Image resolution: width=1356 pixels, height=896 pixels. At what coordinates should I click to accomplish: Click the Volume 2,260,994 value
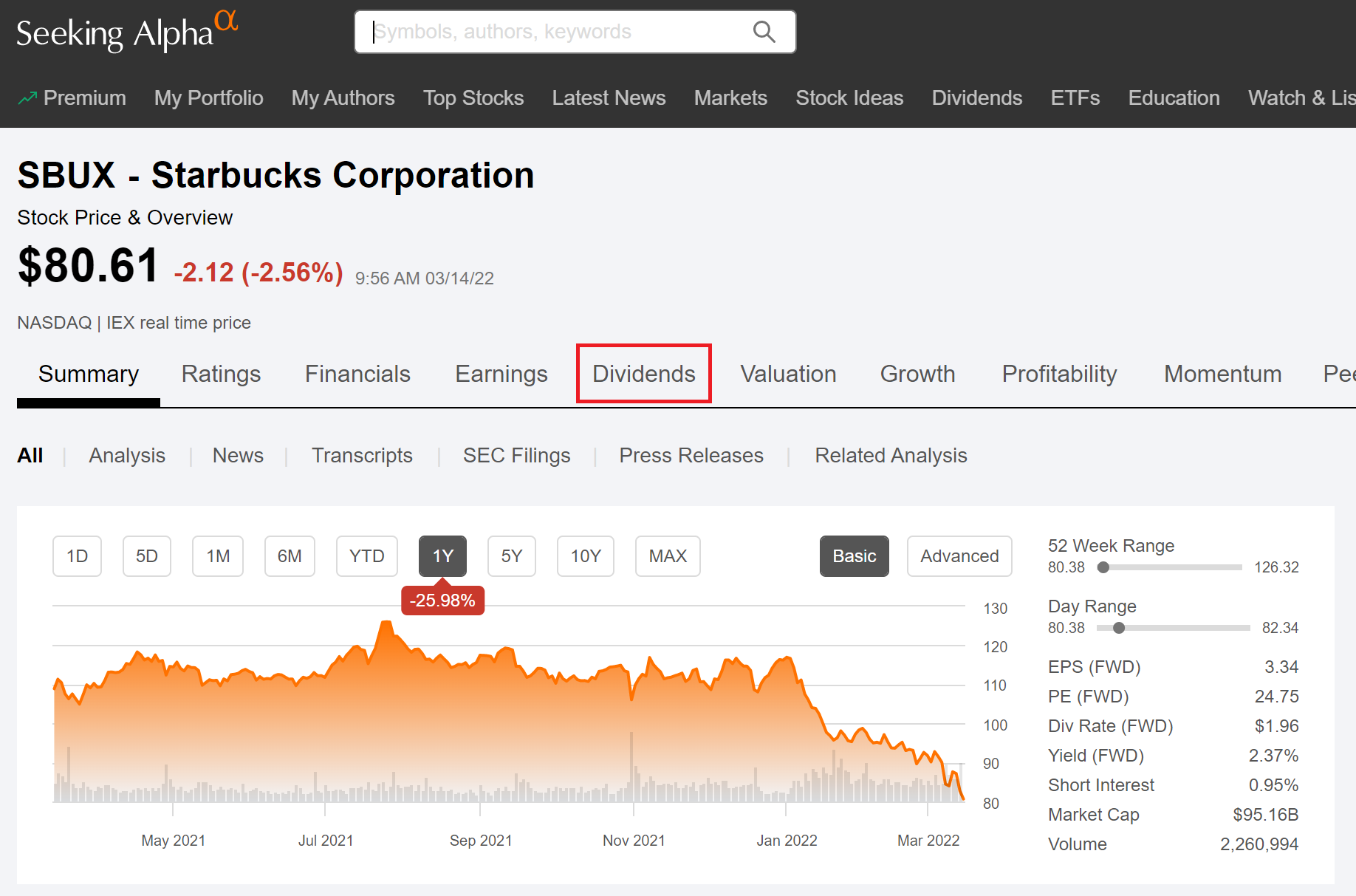pos(1259,844)
